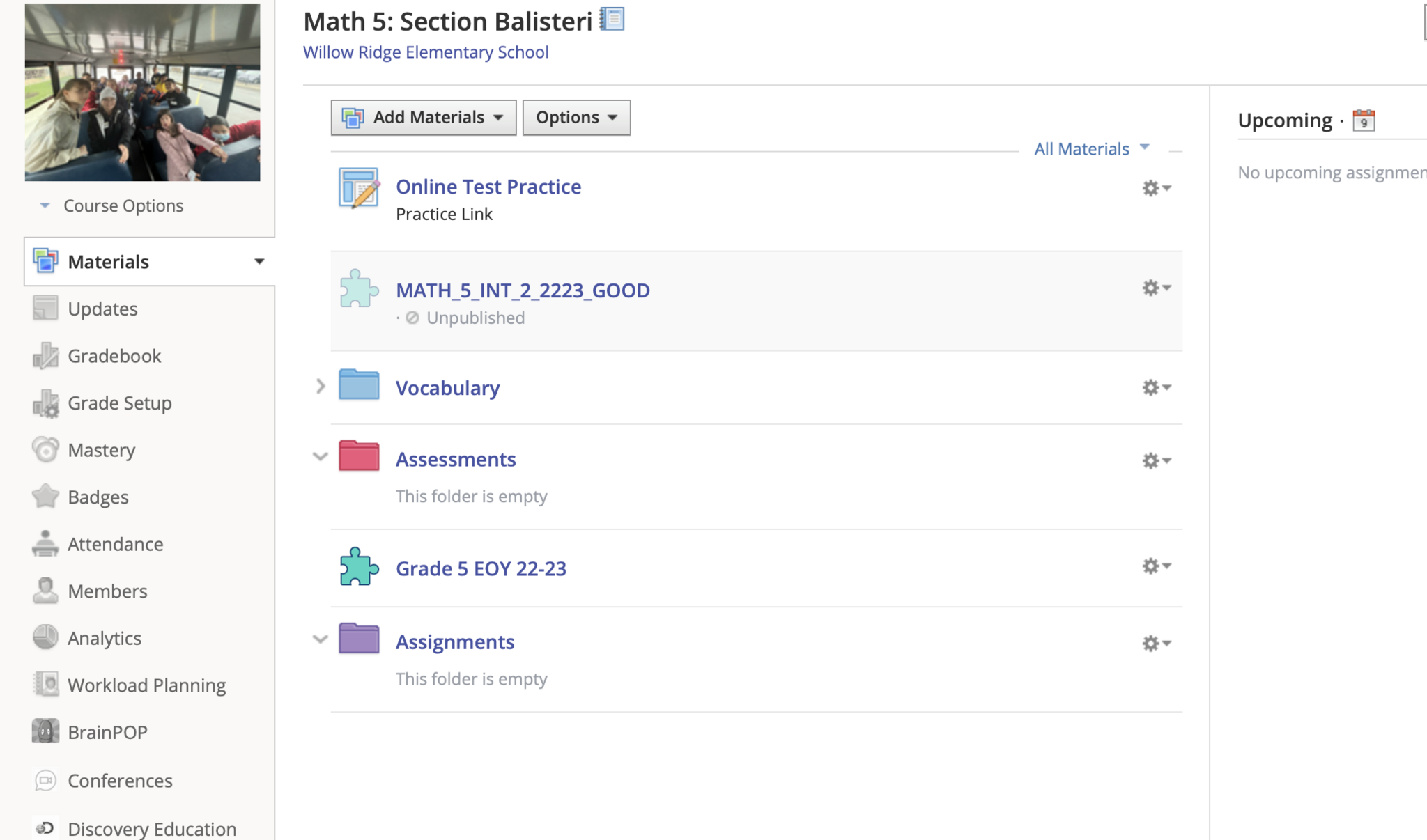Open the Attendance sidebar icon

click(x=46, y=544)
